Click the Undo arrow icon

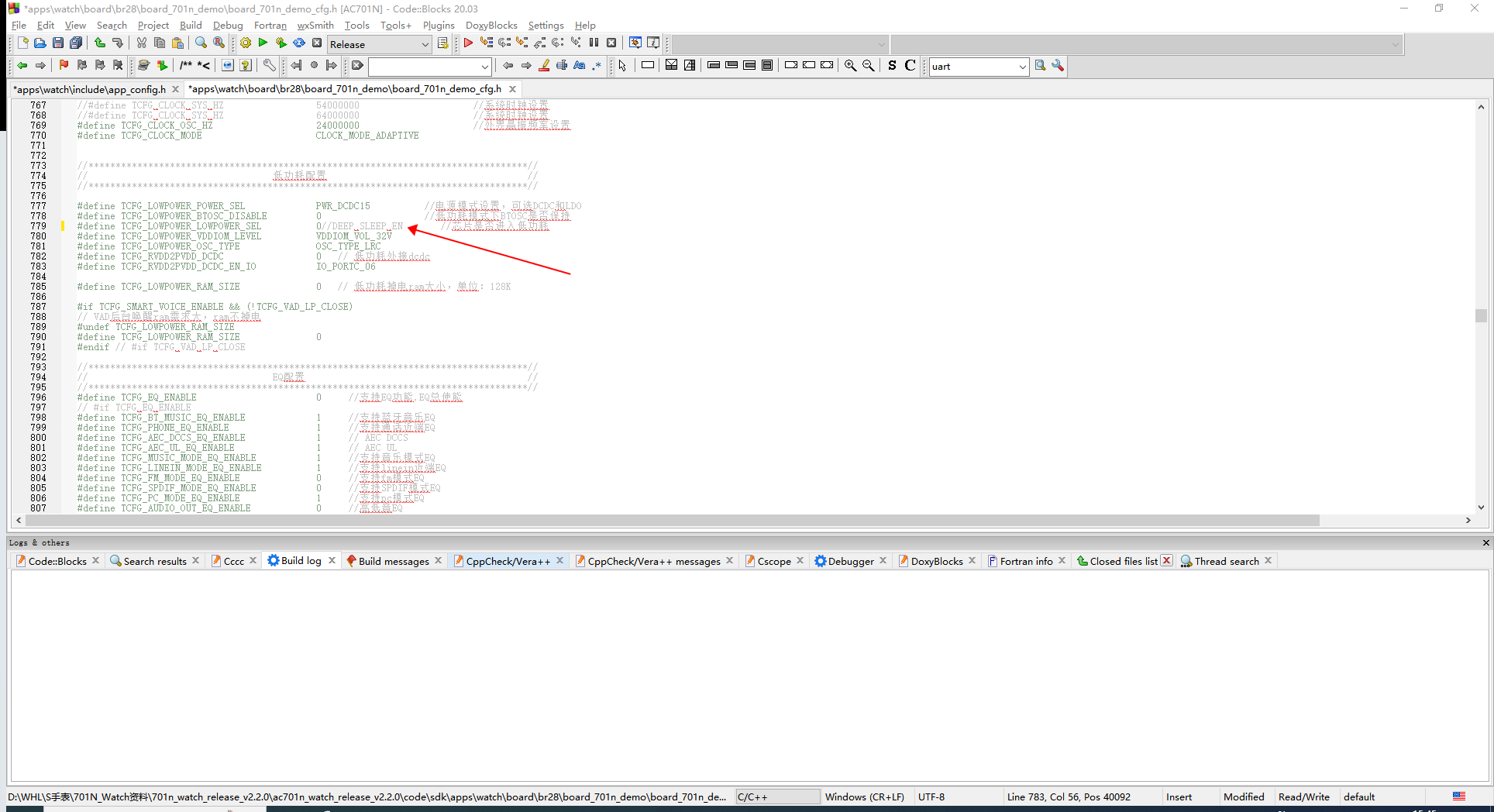[100, 43]
